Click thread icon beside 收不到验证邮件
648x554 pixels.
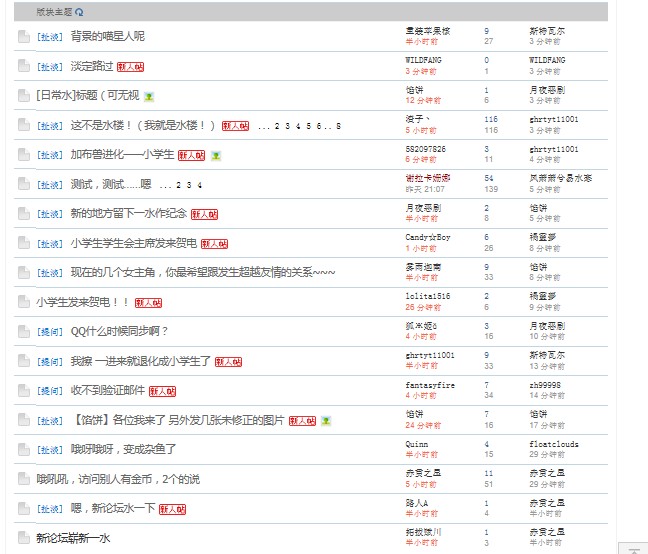[x=24, y=390]
